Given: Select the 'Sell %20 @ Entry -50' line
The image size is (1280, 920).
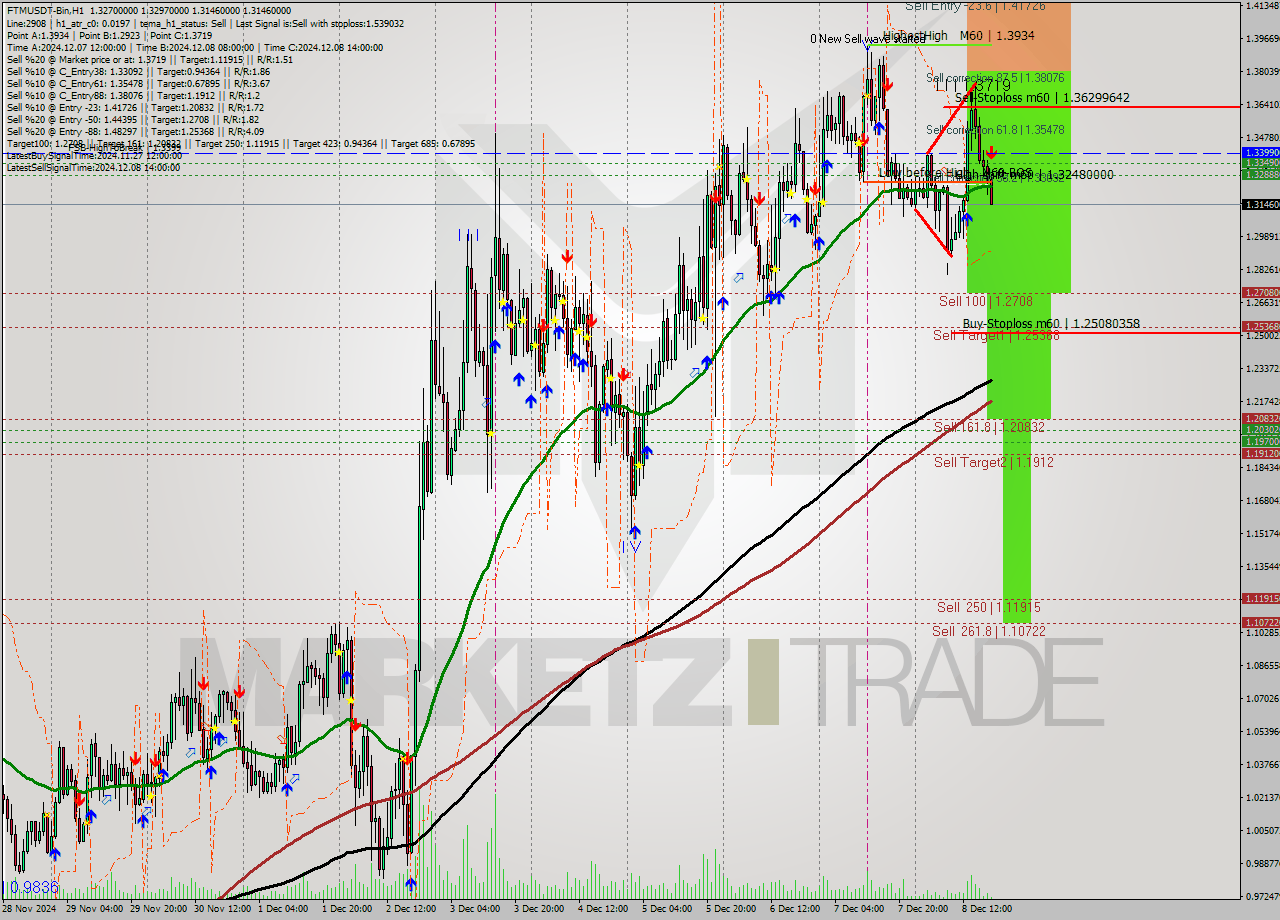Looking at the screenshot, I should pyautogui.click(x=135, y=118).
